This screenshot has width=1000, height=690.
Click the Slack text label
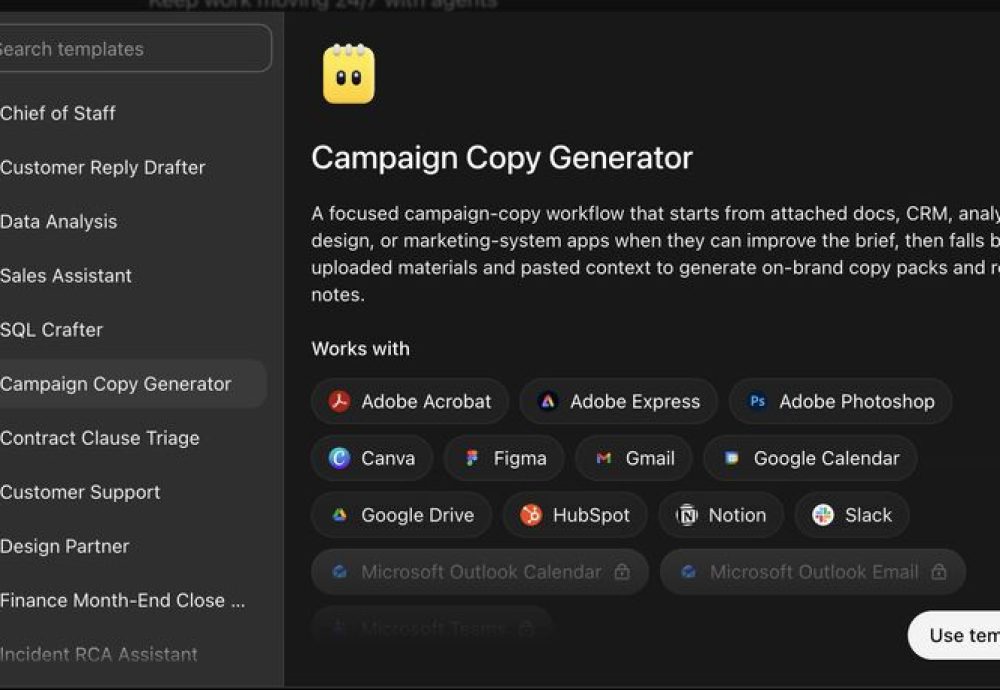tap(868, 515)
